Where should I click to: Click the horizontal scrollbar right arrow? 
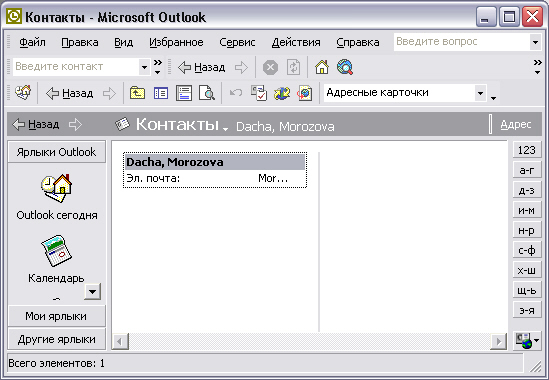pyautogui.click(x=499, y=341)
